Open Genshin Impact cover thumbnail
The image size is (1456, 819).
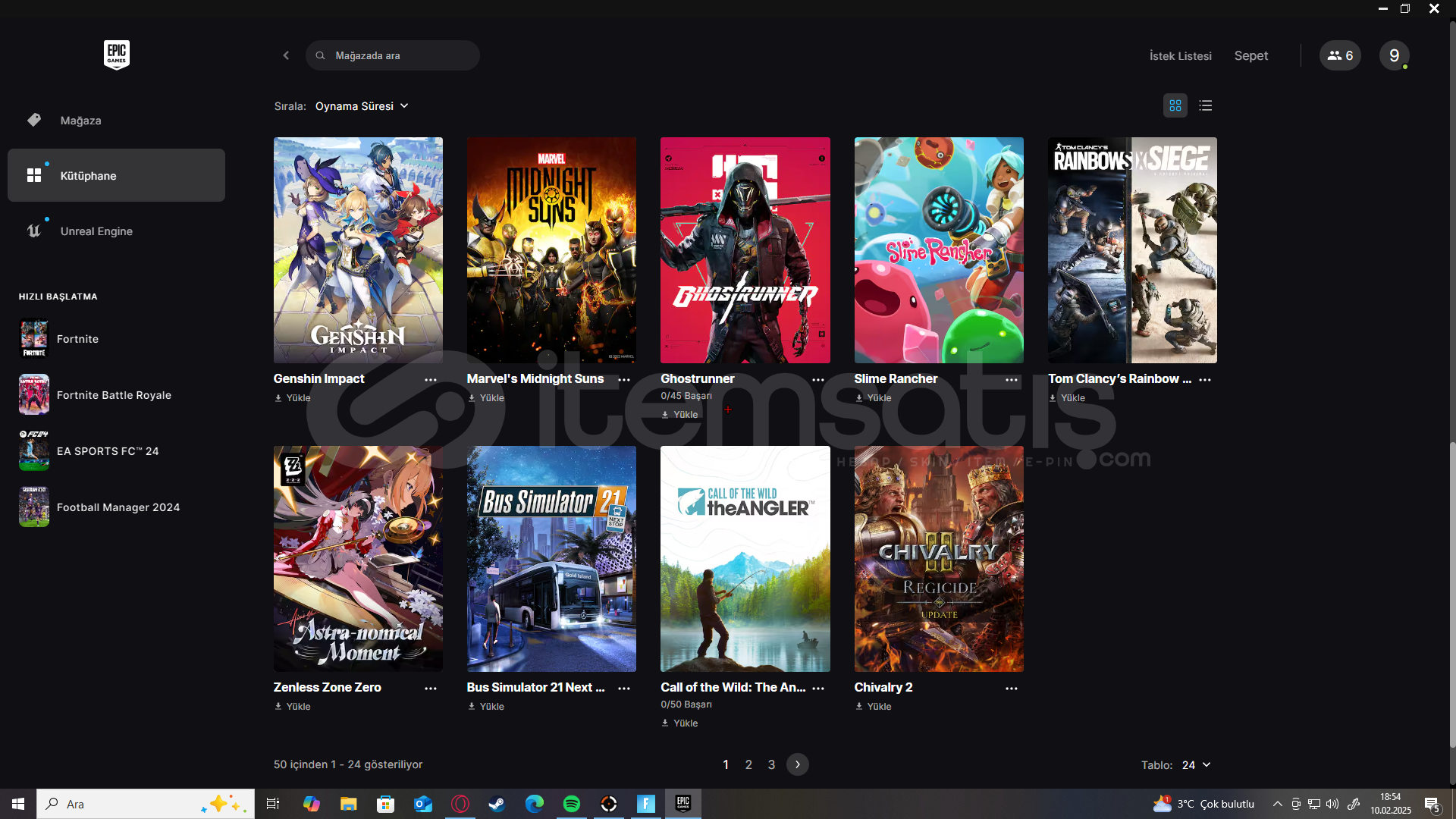(x=358, y=250)
